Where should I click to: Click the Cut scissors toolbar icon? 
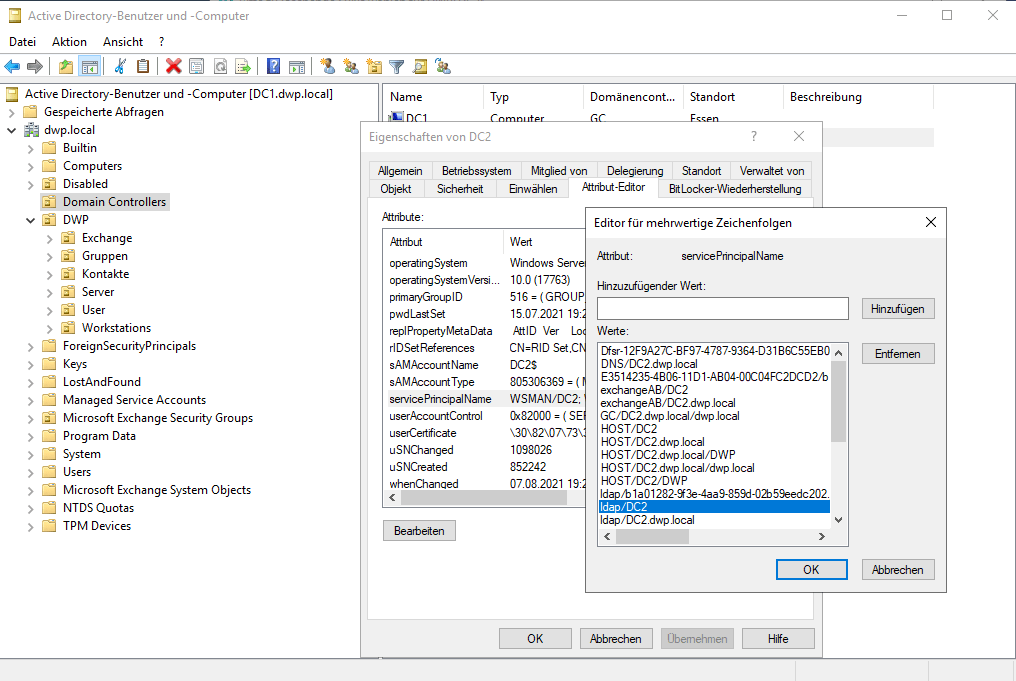120,67
